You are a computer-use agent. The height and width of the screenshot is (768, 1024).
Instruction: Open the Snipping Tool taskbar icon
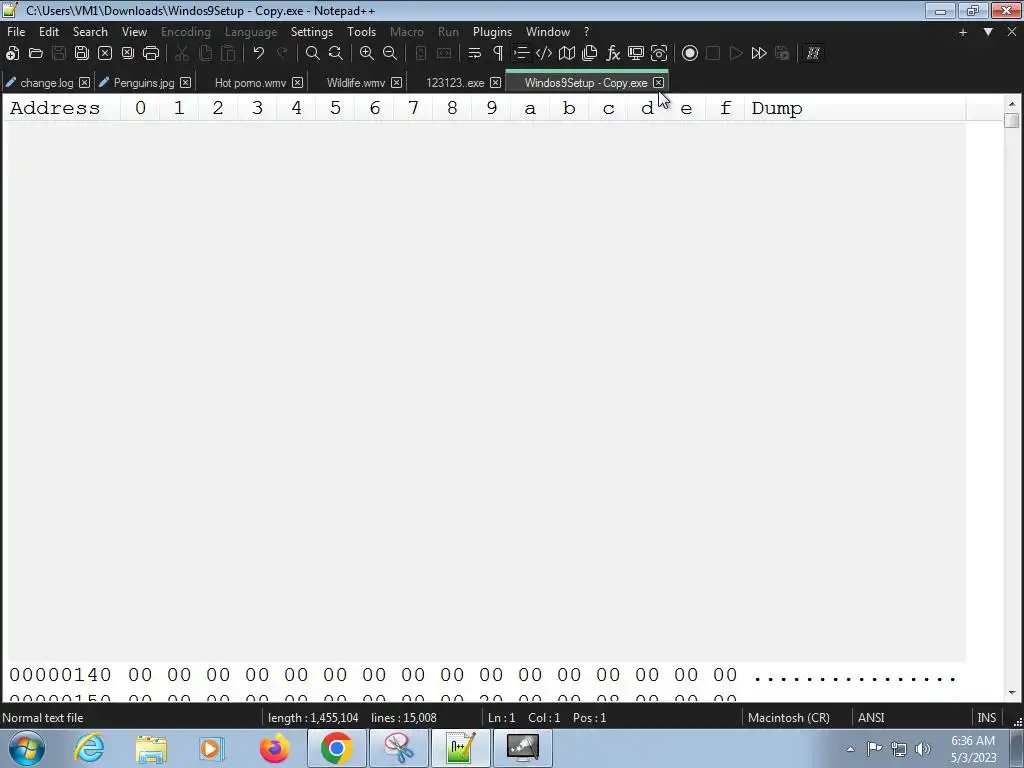click(398, 748)
